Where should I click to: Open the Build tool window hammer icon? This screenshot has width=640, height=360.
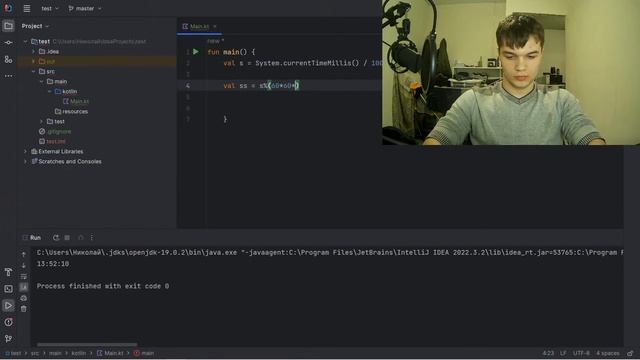tap(8, 272)
